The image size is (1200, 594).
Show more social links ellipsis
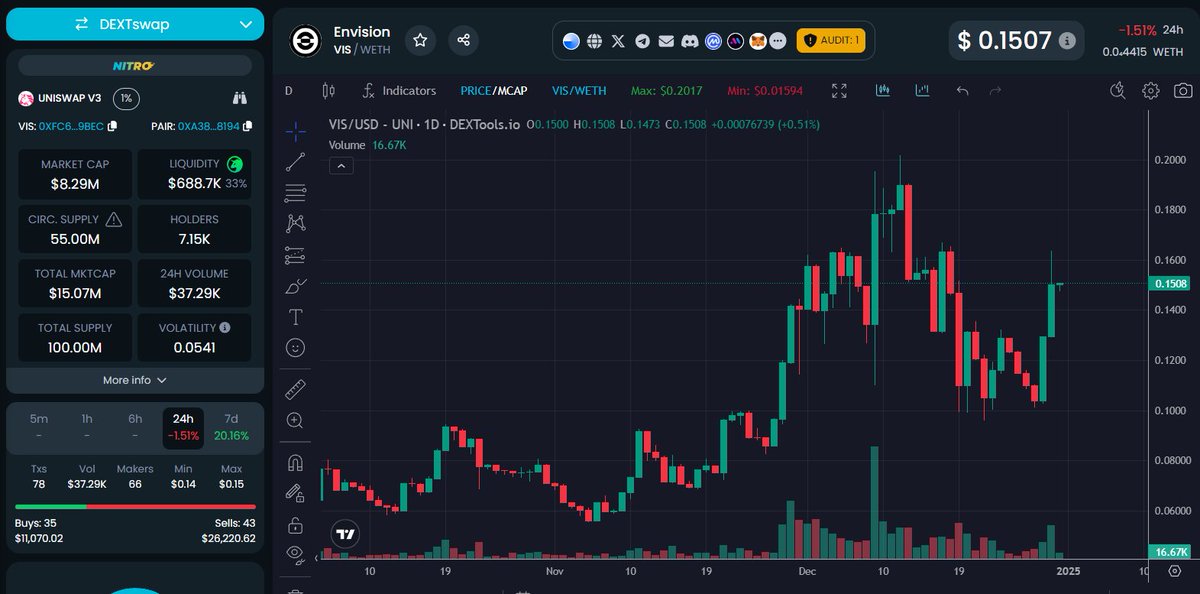(x=778, y=41)
